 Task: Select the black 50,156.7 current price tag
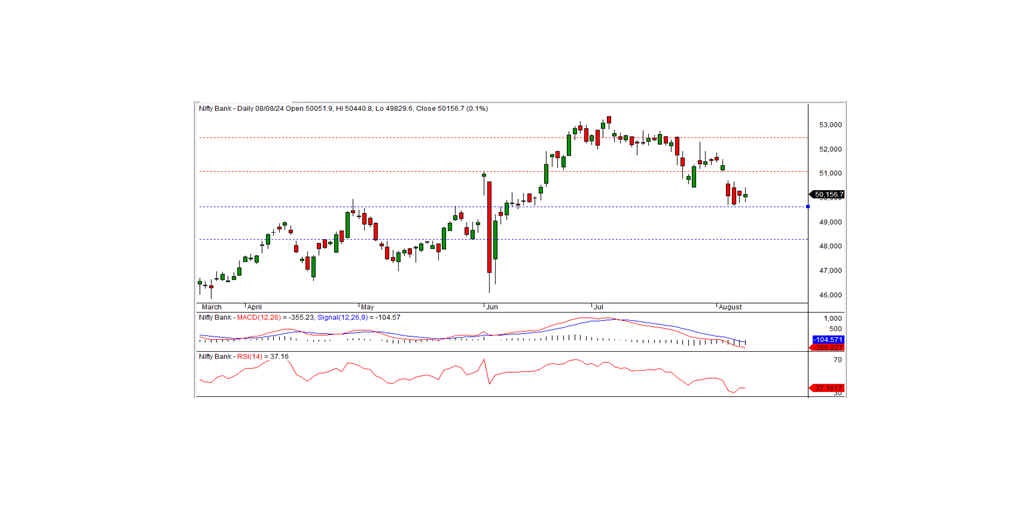[x=828, y=194]
